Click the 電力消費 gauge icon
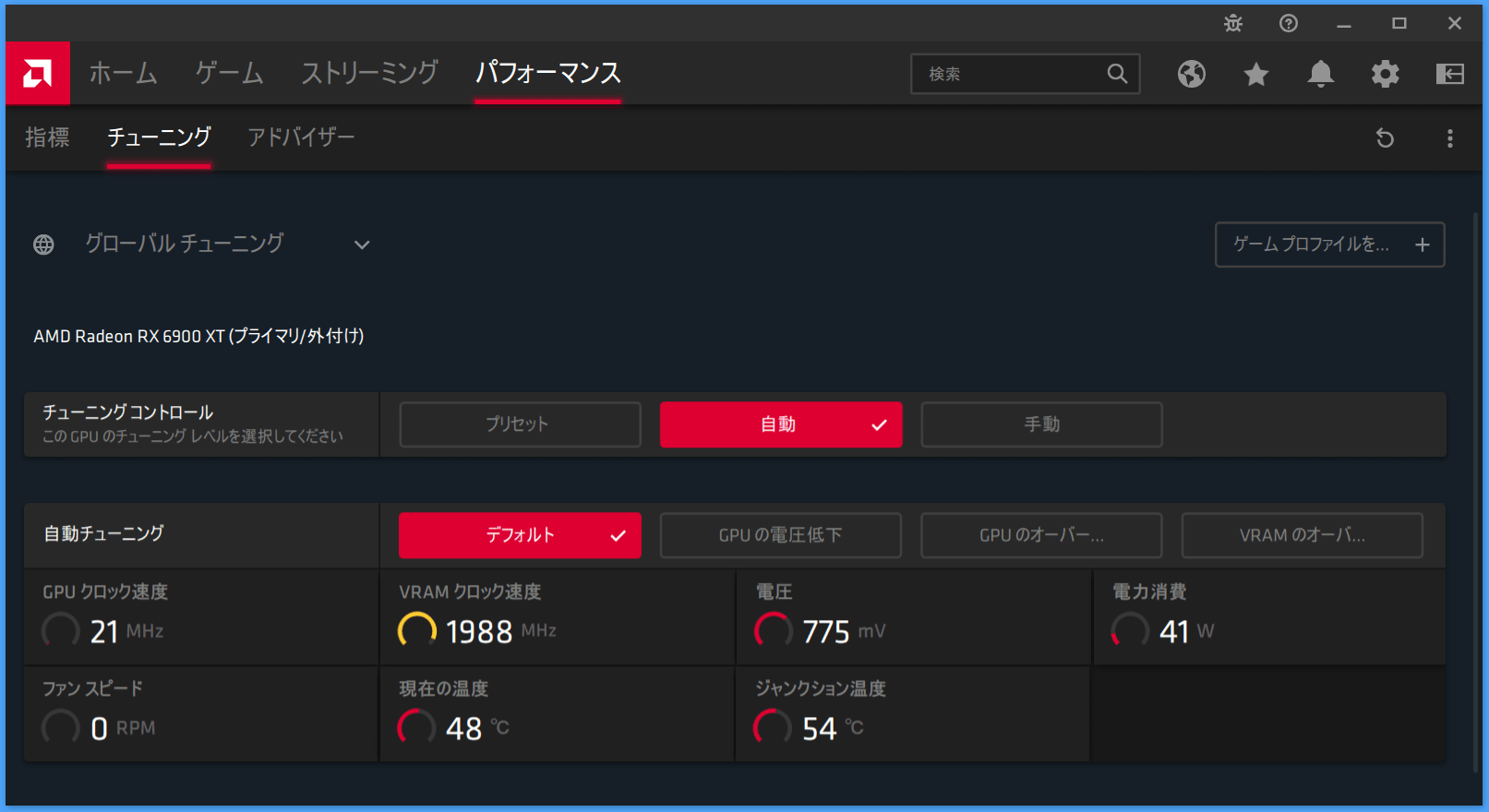Viewport: 1489px width, 812px height. coord(1130,631)
